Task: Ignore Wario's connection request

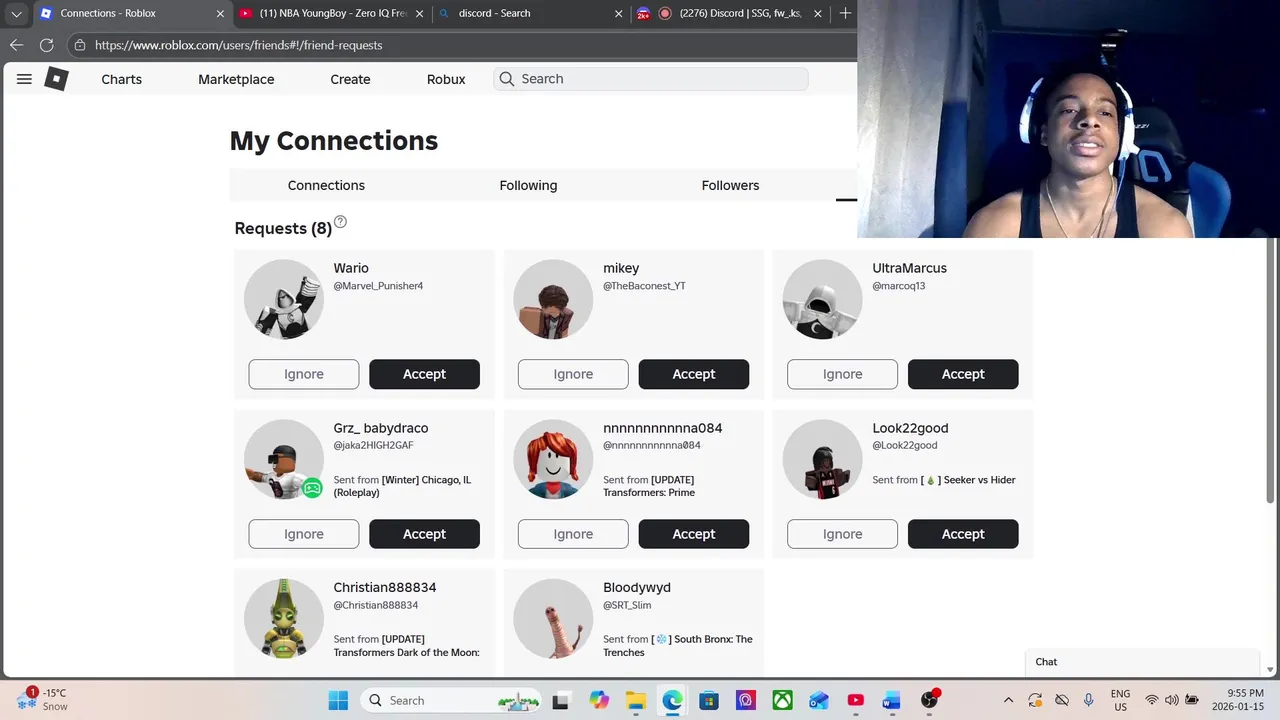Action: (304, 374)
